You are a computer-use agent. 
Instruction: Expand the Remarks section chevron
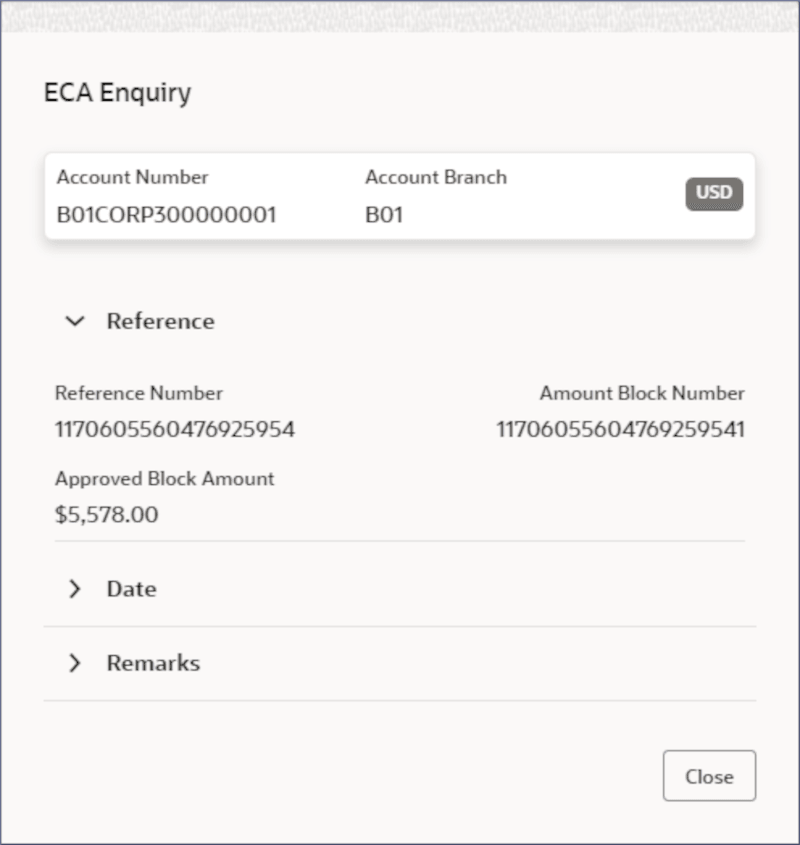(74, 663)
